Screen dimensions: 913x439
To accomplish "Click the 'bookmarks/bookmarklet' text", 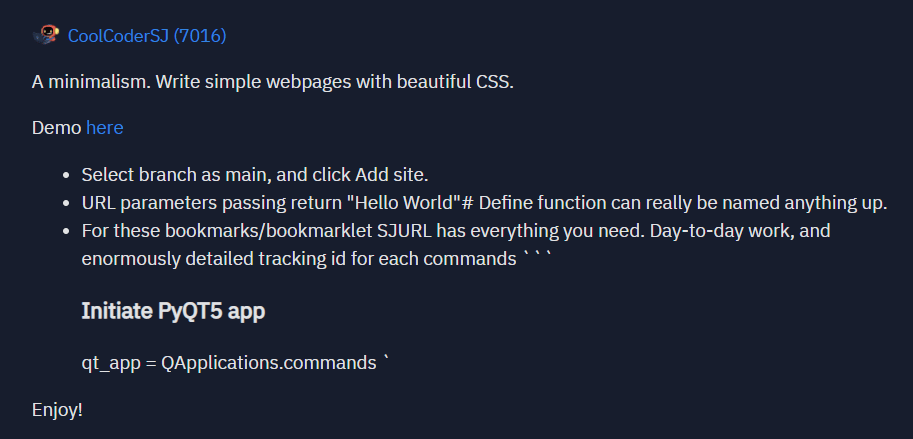I will coord(268,231).
